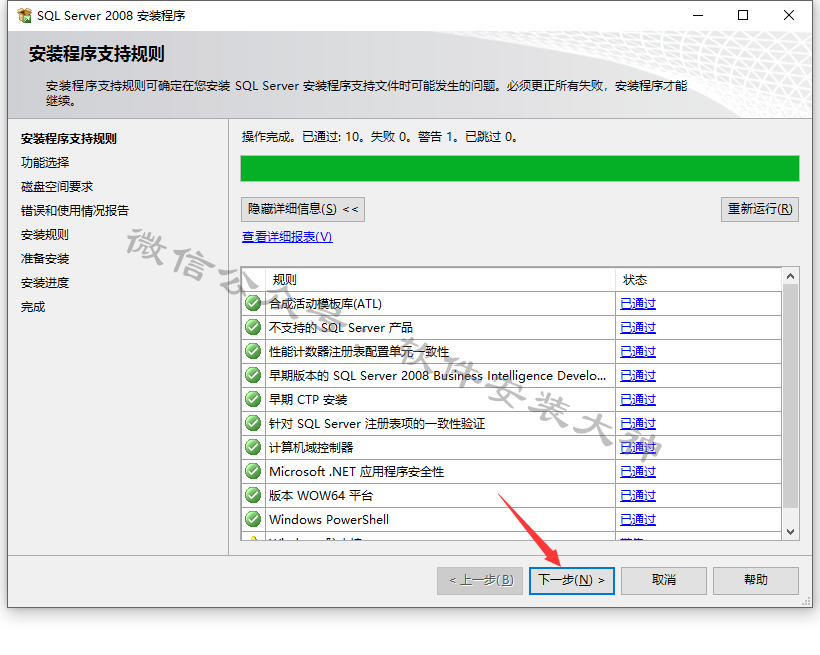Select the Microsoft .NET 应用程序安全性 rule name
Viewport: 820px width, 655px height.
(357, 472)
